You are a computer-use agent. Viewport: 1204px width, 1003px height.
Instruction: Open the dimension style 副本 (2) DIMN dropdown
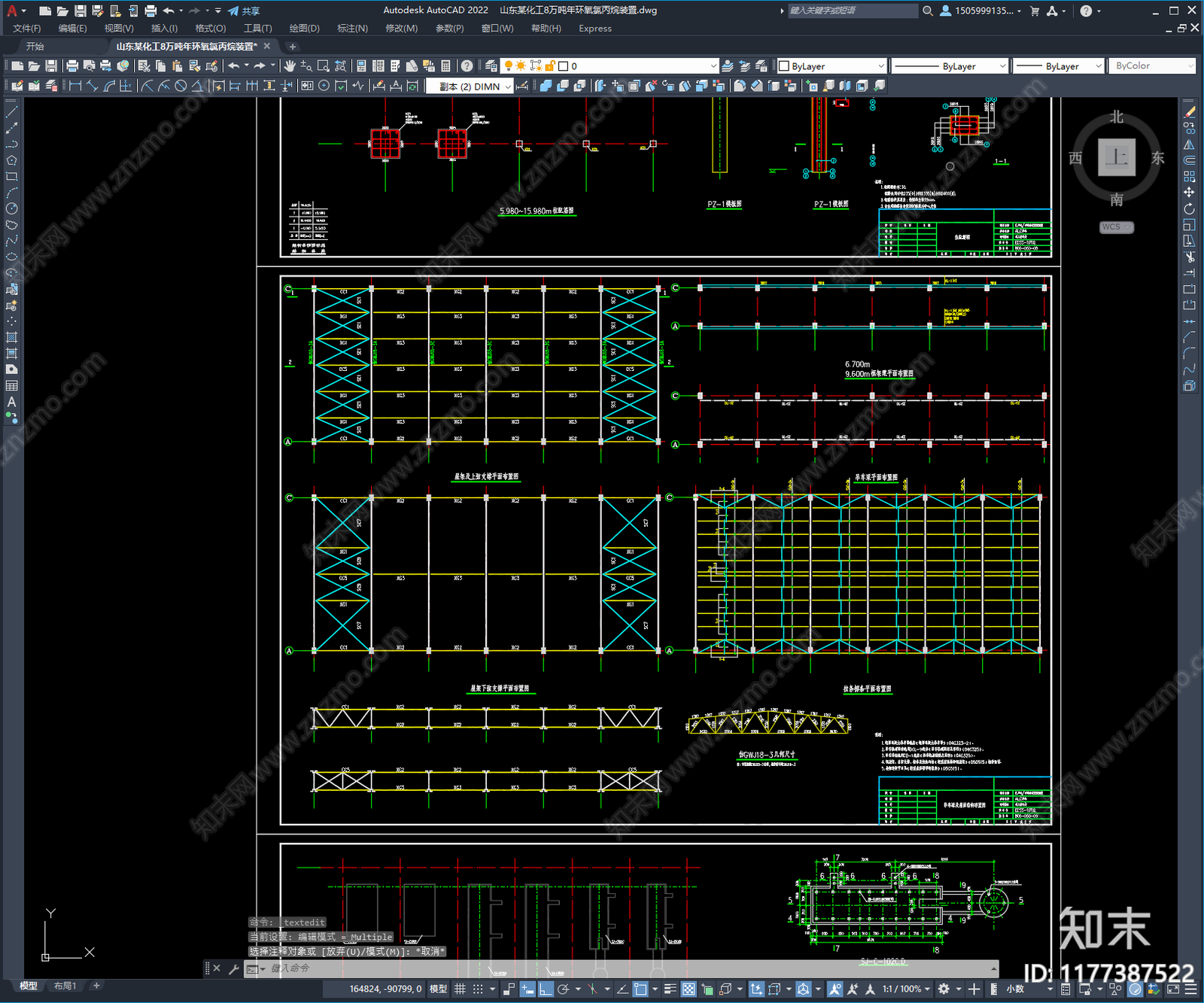[470, 86]
